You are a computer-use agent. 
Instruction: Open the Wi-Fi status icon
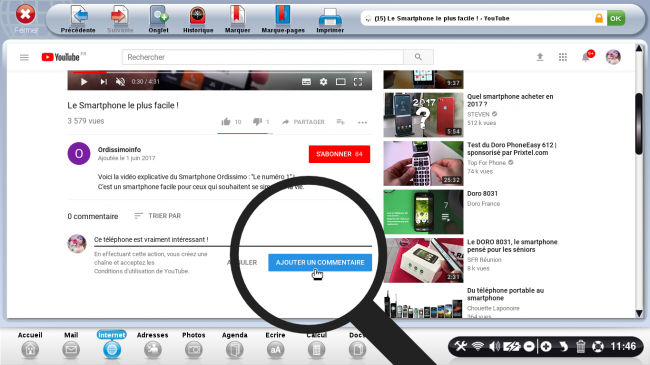click(x=478, y=346)
